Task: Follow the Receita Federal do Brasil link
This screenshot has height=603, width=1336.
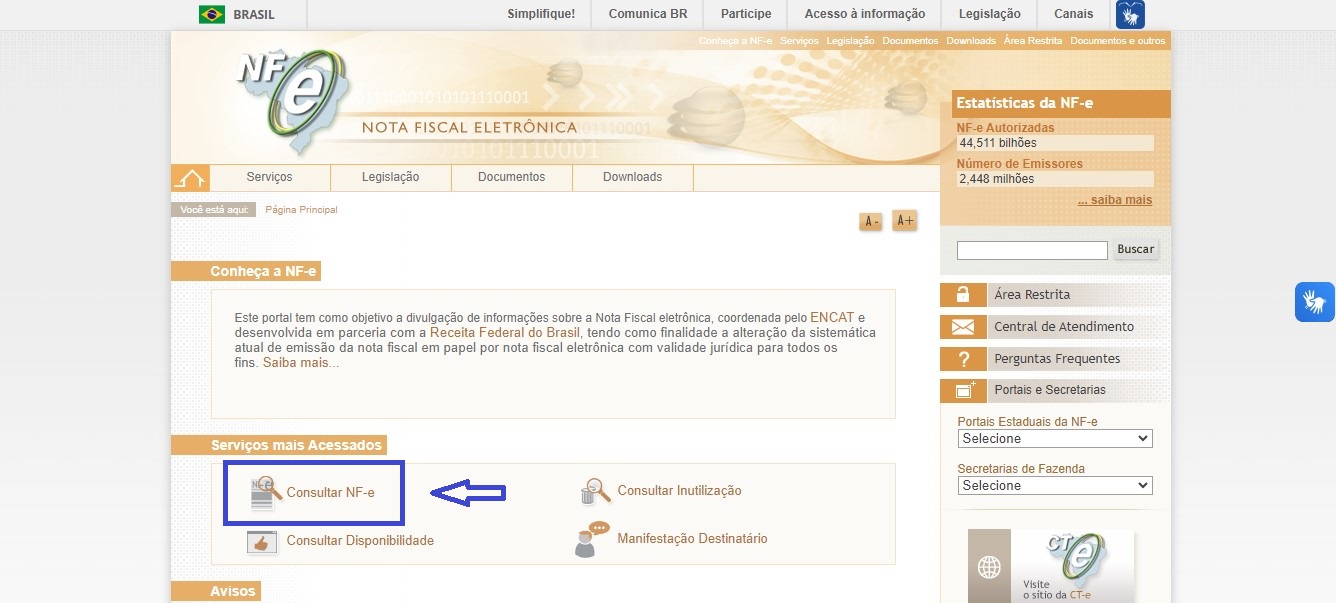Action: pyautogui.click(x=505, y=332)
